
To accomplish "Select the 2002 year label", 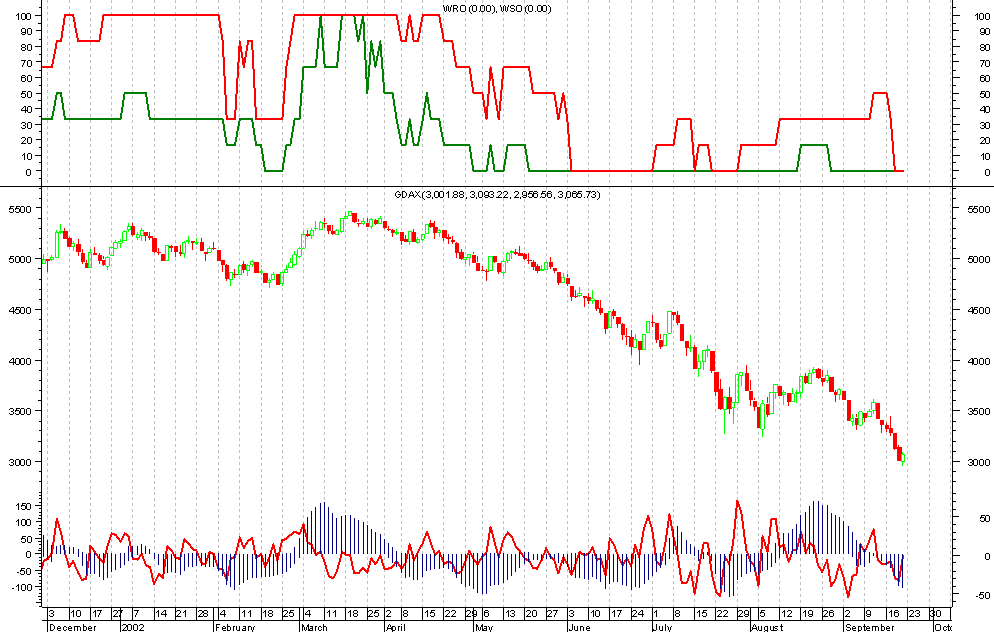I will (132, 627).
